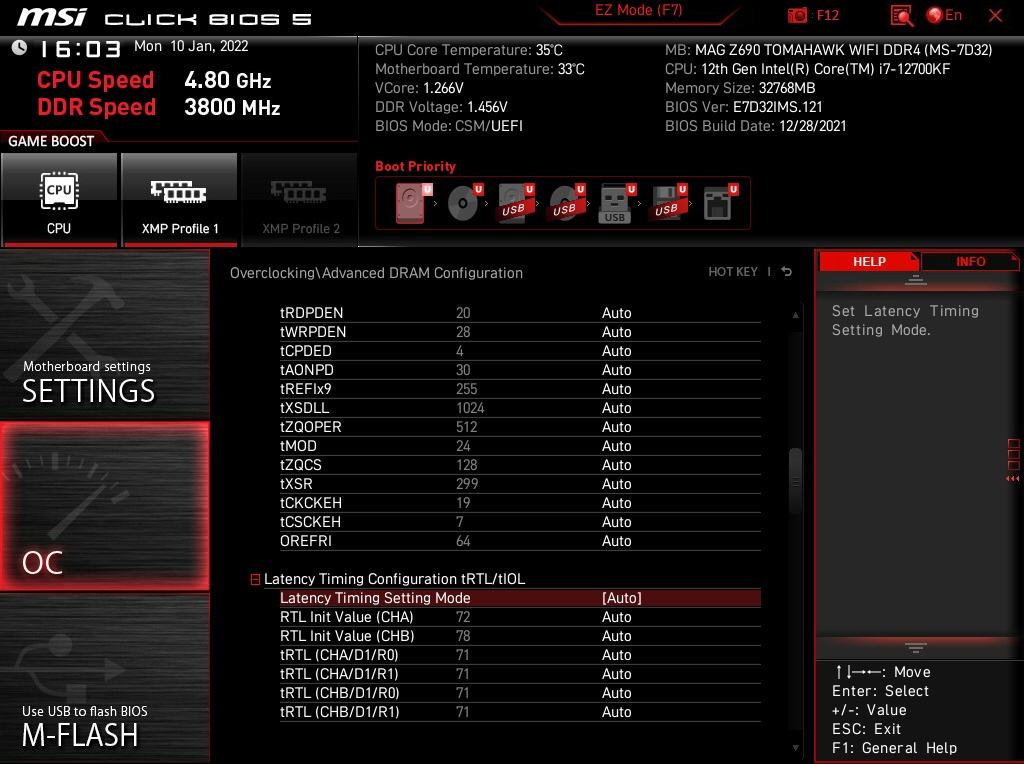Click the CPU Speed 4.80 GHz readout
Screen dimensions: 1024x764
[x=154, y=80]
